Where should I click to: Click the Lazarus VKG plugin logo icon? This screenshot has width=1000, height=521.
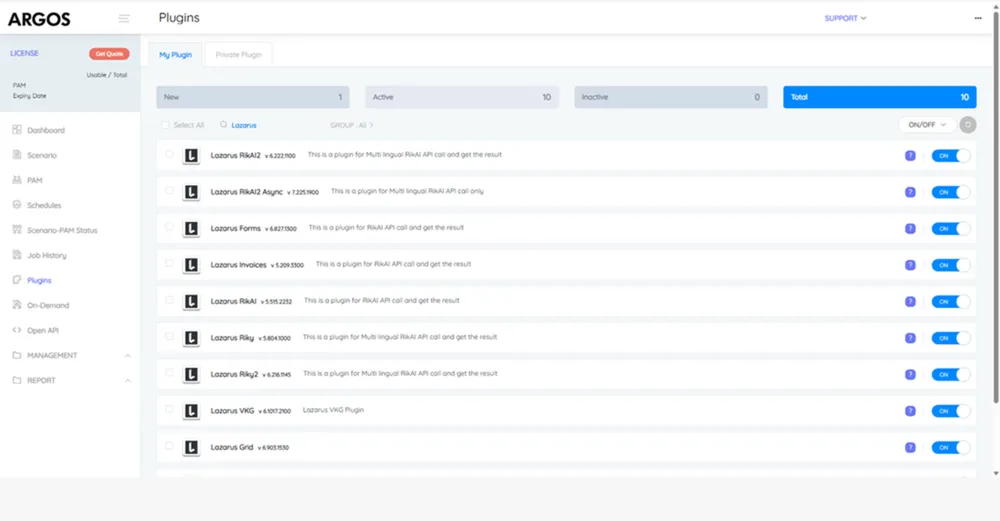click(x=191, y=410)
